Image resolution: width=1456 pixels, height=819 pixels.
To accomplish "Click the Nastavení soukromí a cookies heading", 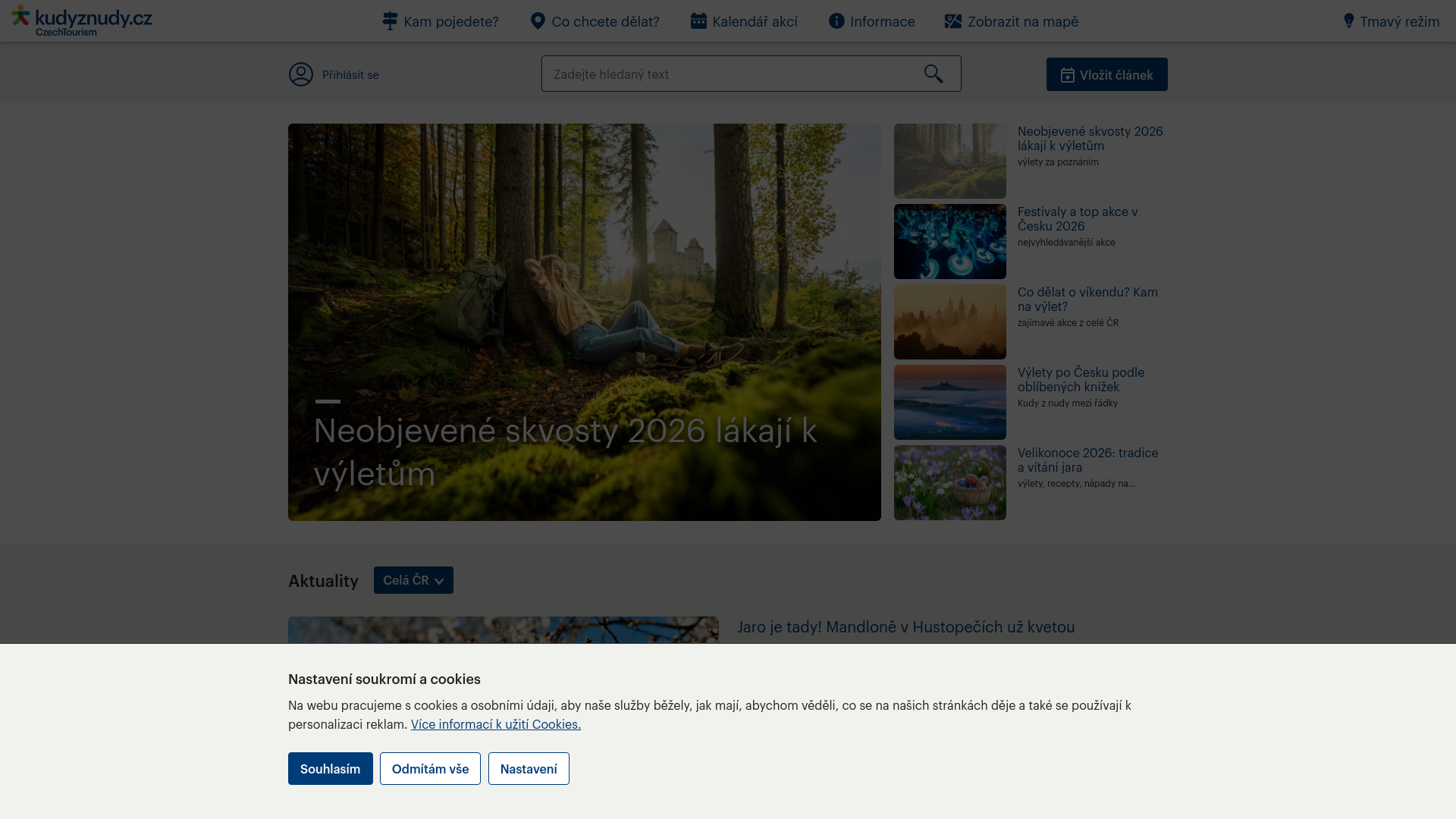I will [384, 679].
